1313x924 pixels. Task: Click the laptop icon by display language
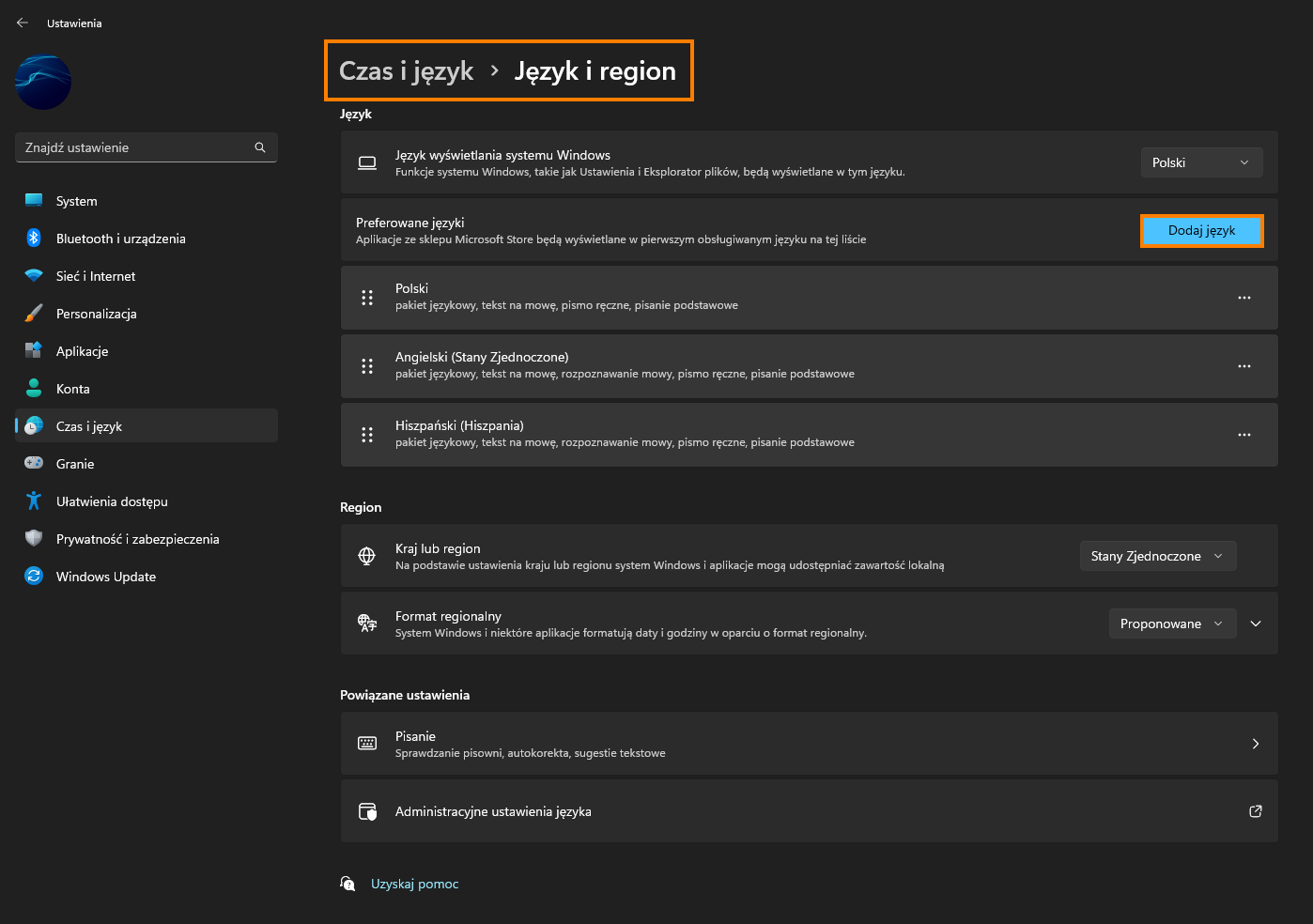point(367,162)
